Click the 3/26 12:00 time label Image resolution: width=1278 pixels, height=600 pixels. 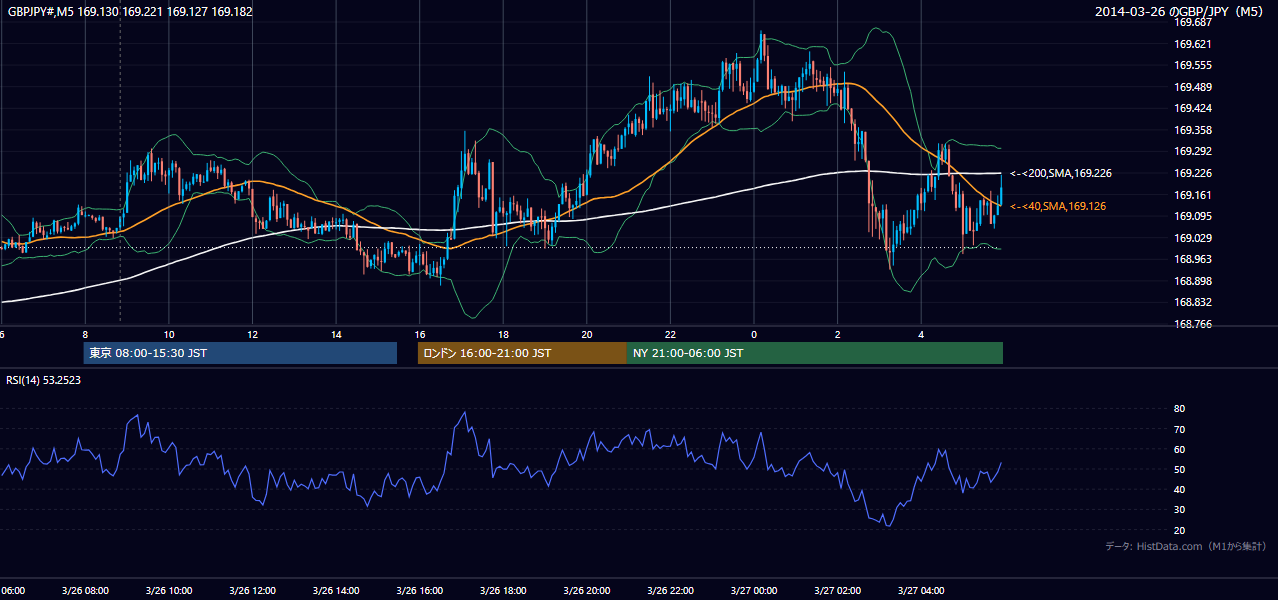[252, 590]
